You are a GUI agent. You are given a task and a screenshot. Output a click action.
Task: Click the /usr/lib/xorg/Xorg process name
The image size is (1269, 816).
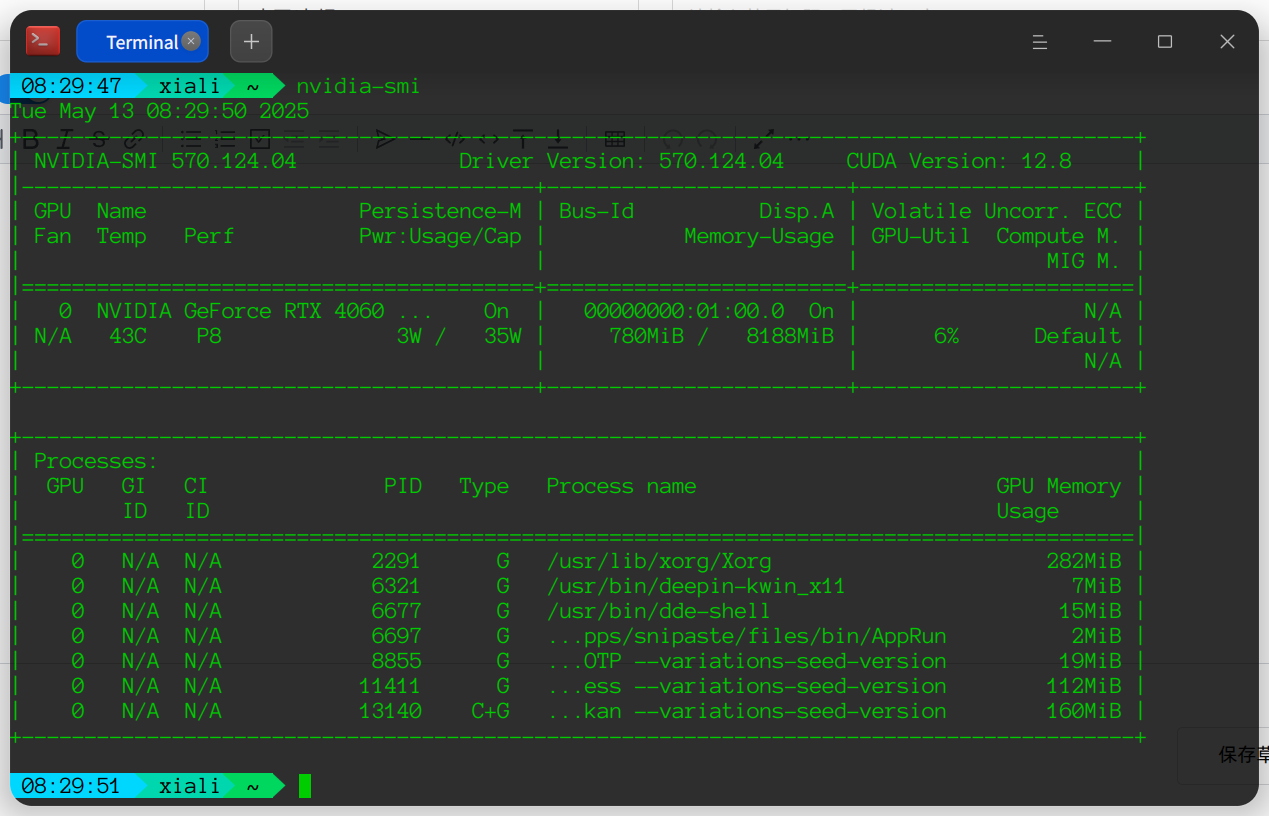659,561
